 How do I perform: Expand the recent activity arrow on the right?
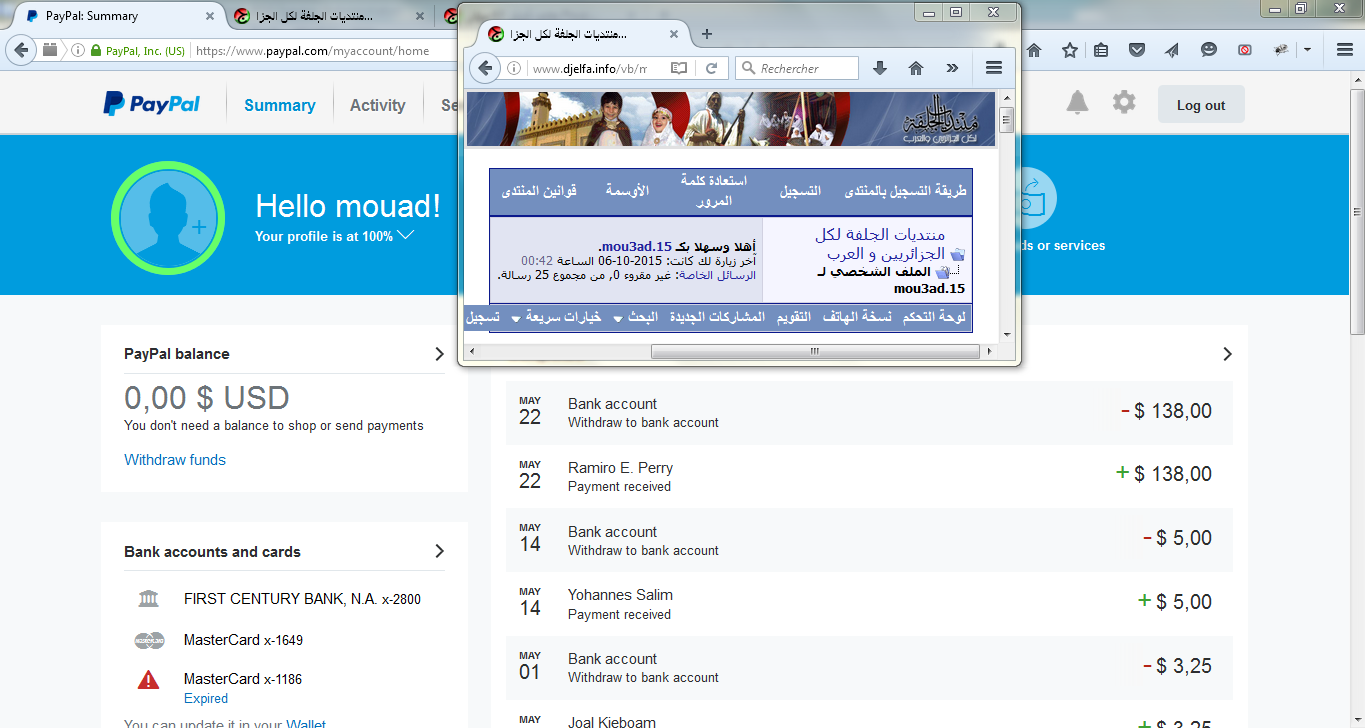tap(1227, 354)
